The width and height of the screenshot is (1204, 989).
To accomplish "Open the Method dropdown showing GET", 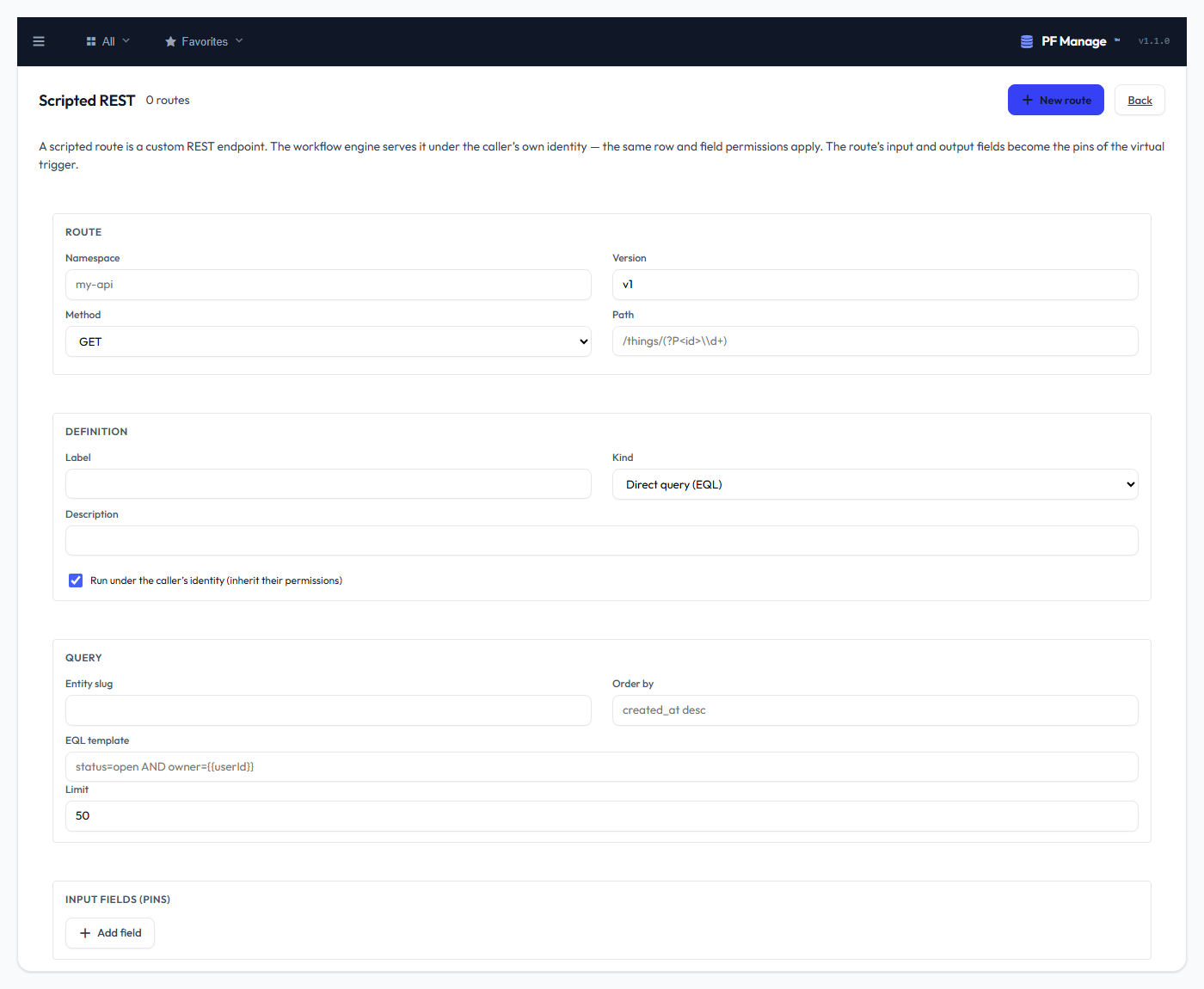I will 329,341.
